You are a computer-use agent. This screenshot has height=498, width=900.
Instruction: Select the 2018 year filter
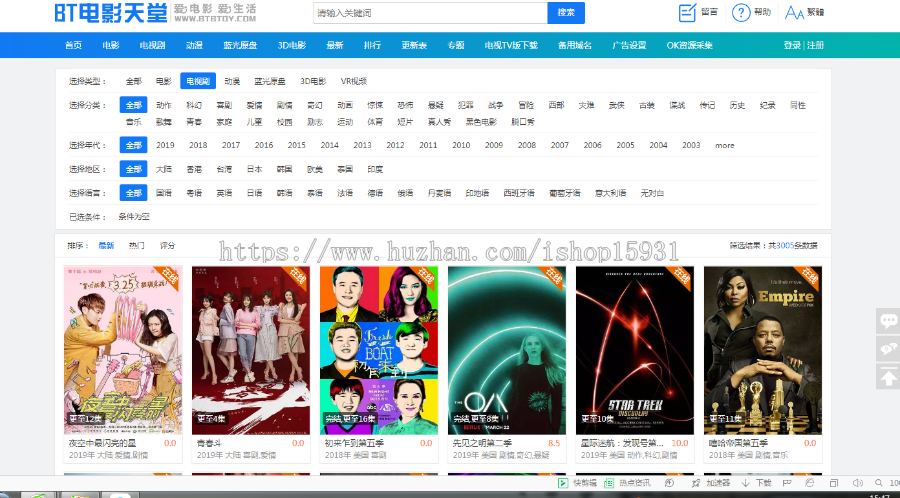point(198,145)
